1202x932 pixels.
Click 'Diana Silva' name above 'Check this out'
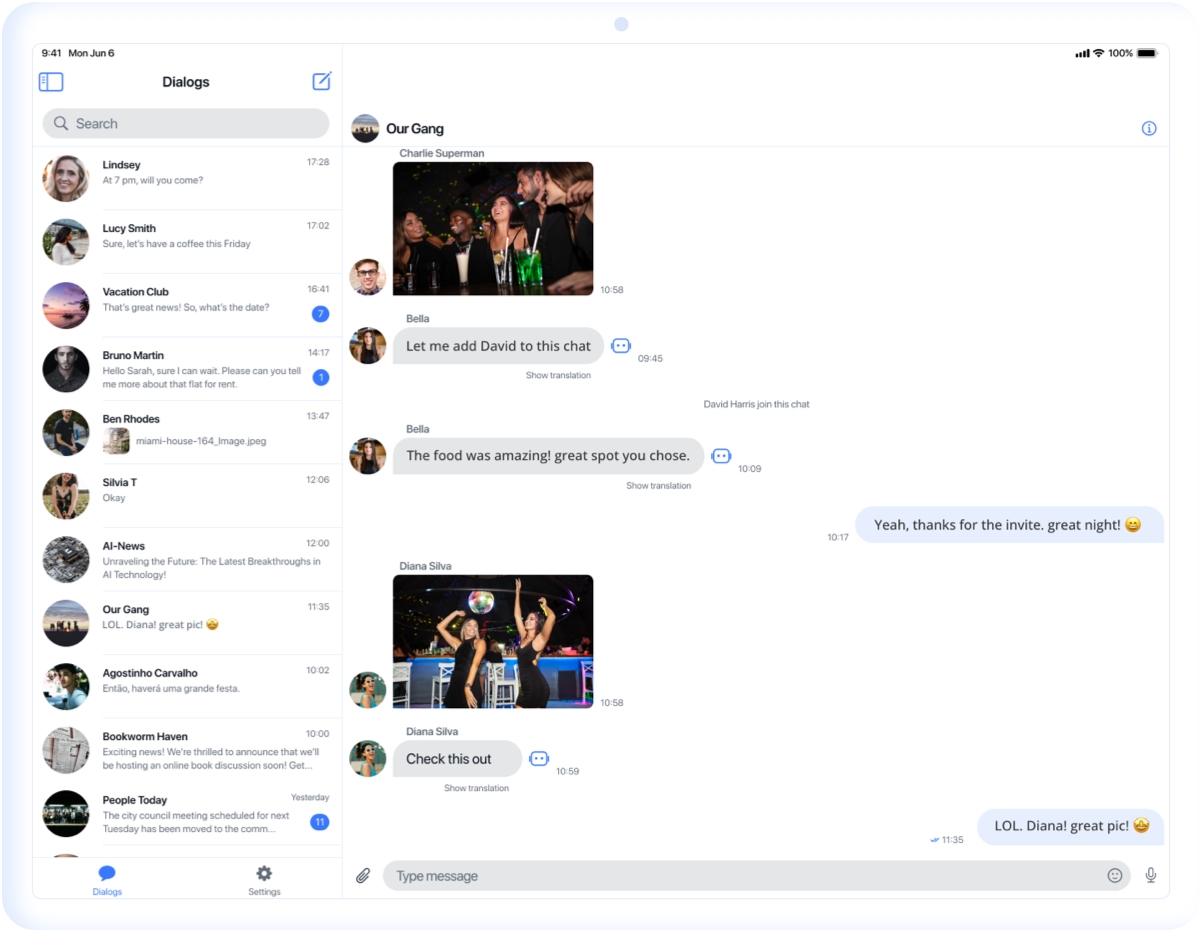(432, 731)
